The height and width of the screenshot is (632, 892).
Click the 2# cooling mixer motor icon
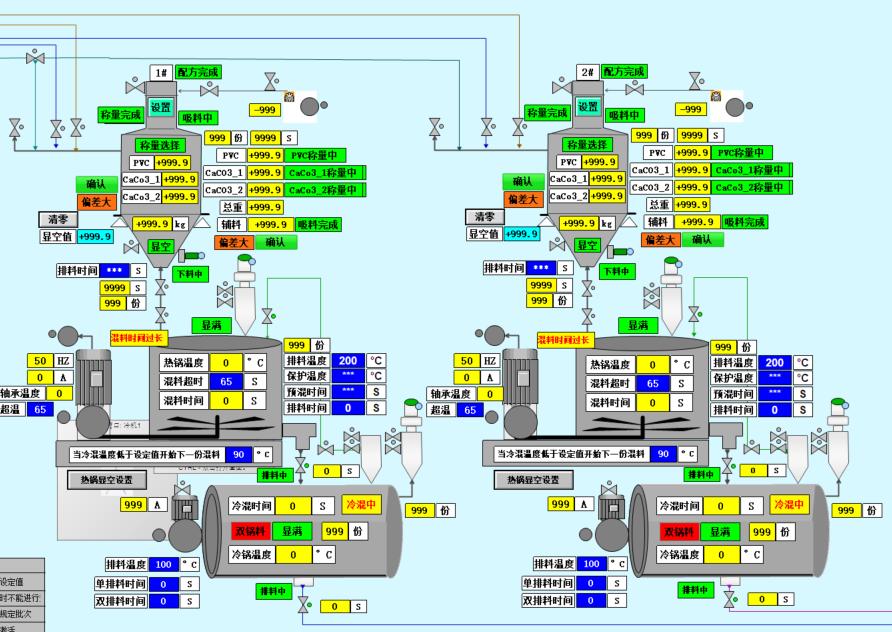[611, 506]
